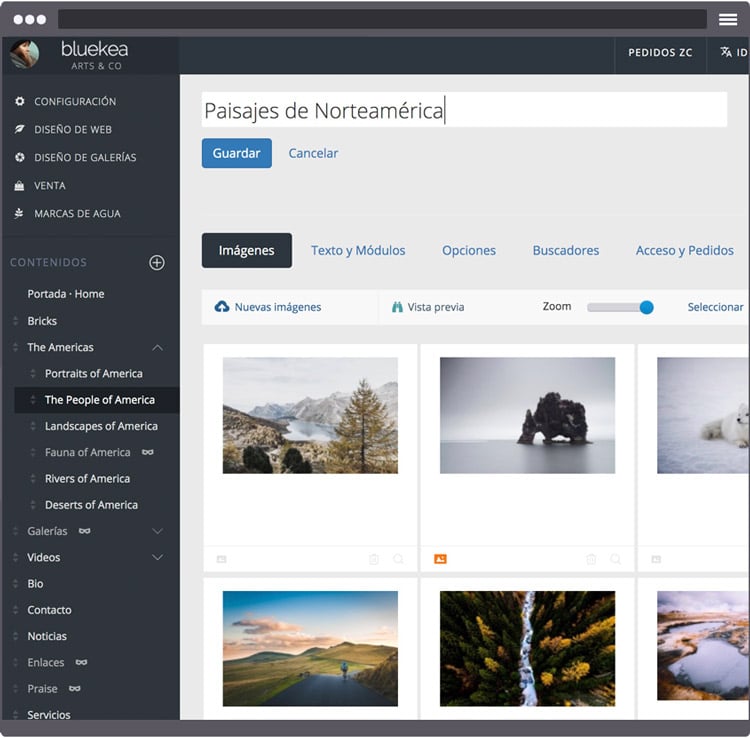
Task: Expand the Galerías section chevron
Action: click(157, 531)
